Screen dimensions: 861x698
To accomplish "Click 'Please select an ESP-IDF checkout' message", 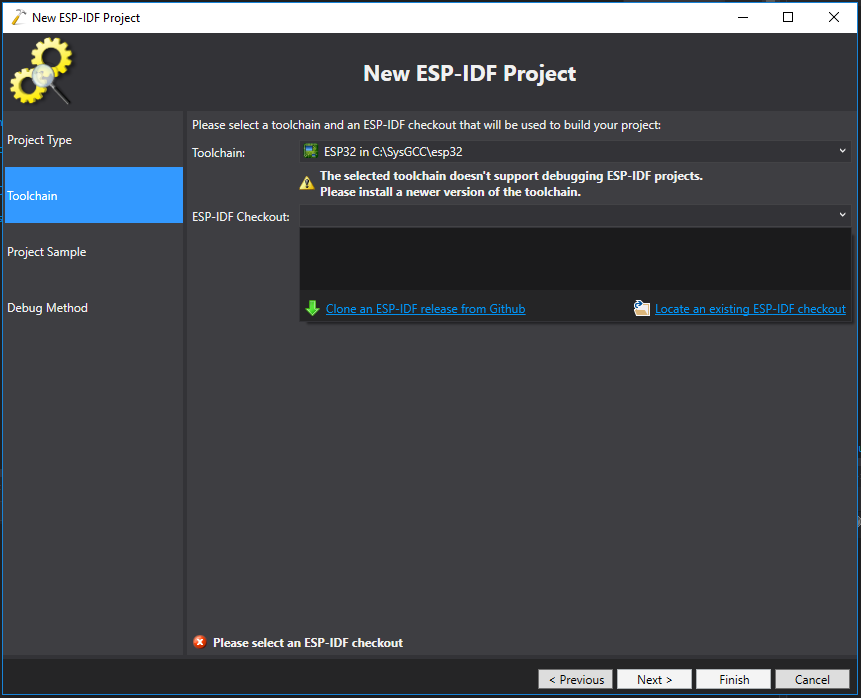I will pos(308,643).
